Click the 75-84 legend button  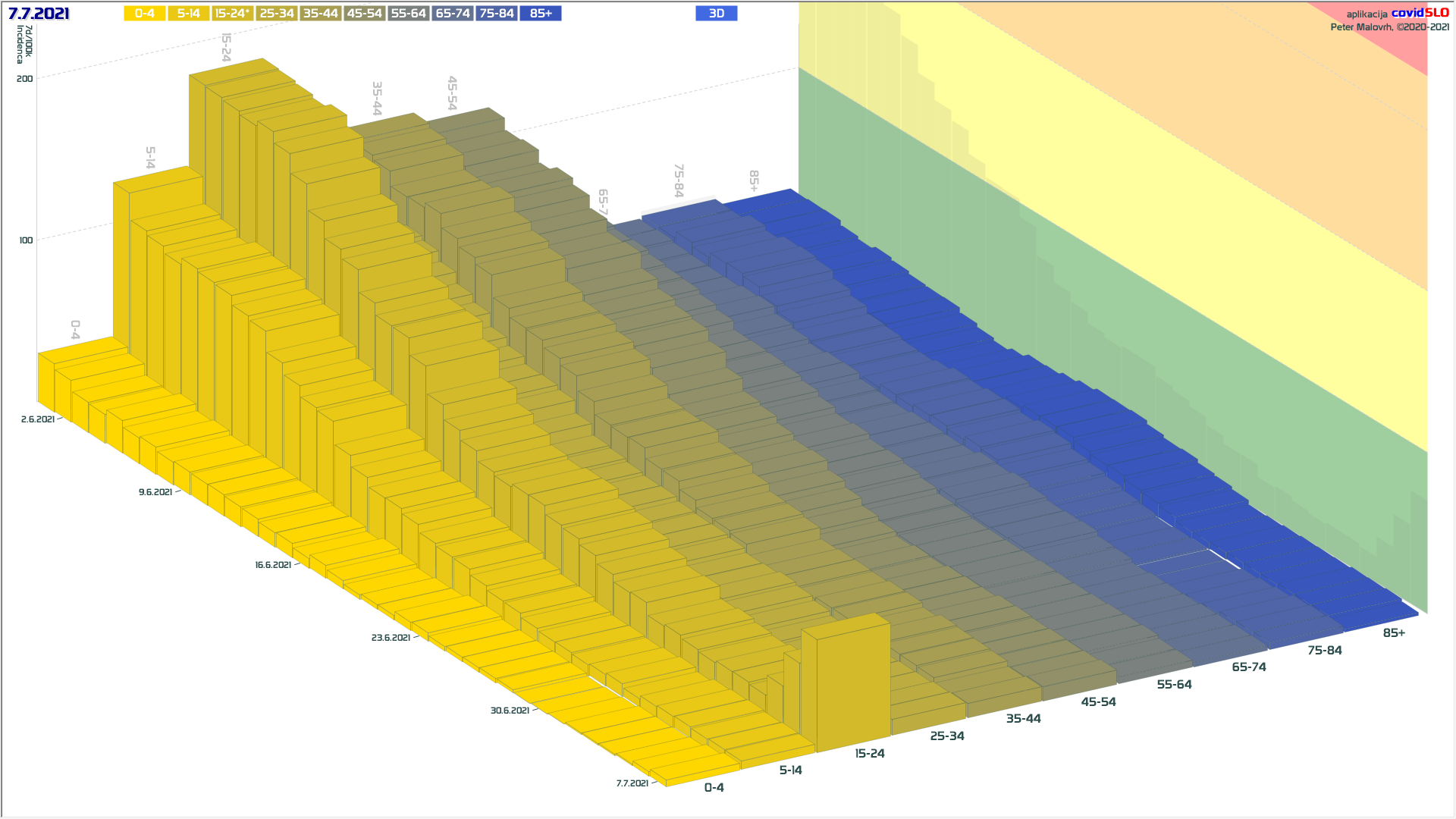pos(497,14)
